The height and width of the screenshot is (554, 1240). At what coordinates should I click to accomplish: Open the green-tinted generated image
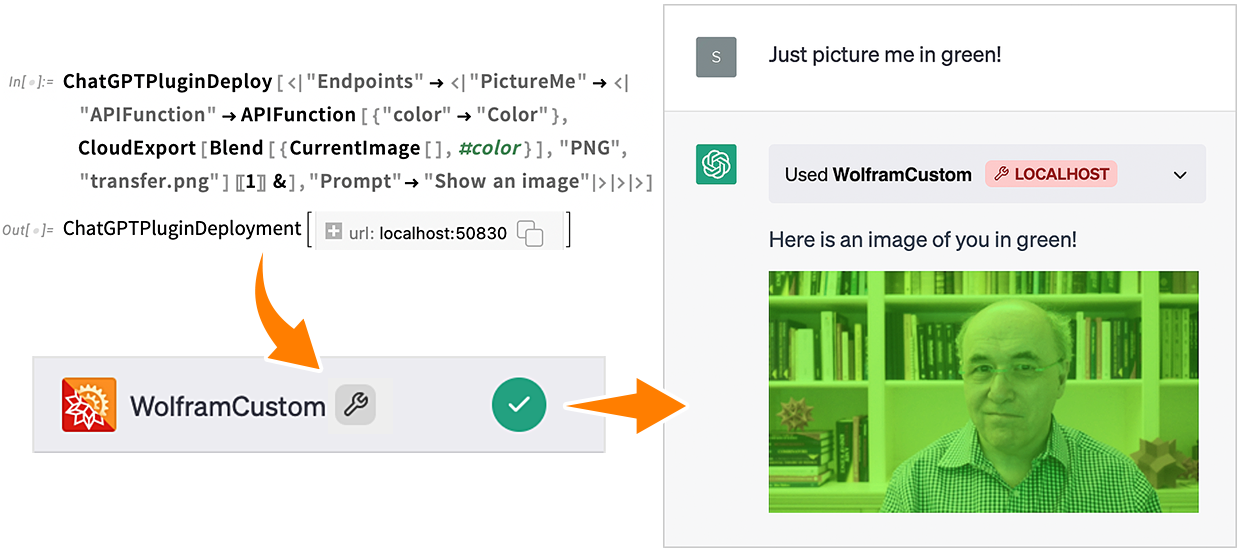(983, 391)
